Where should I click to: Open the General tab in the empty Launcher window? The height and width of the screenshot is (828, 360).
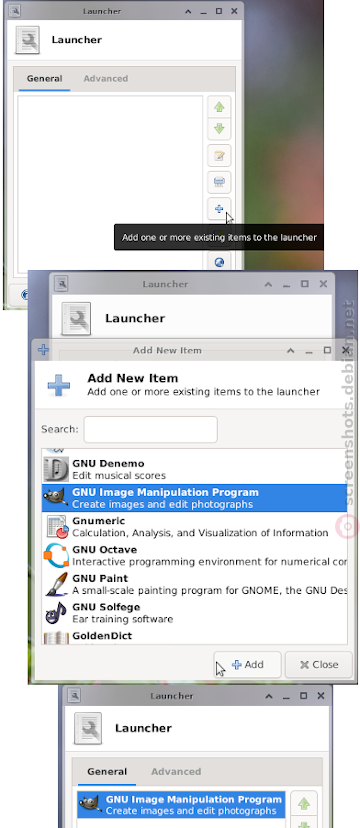click(x=44, y=79)
